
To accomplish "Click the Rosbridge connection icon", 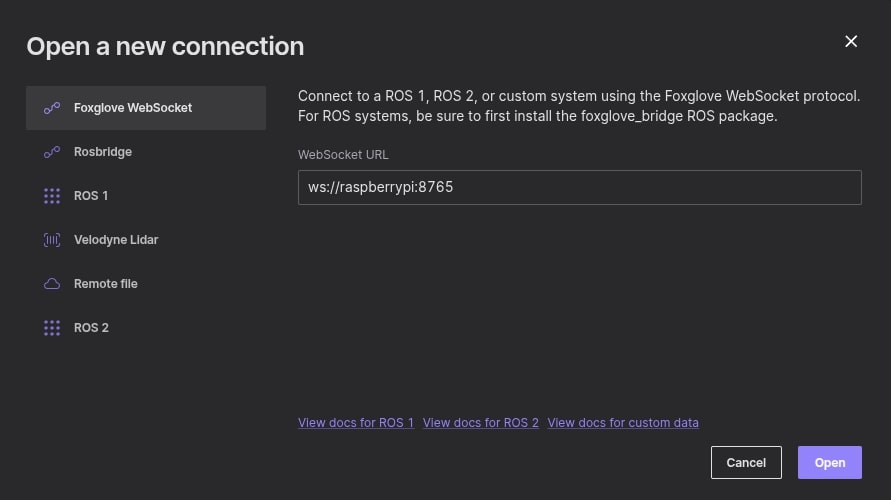I will tap(52, 152).
